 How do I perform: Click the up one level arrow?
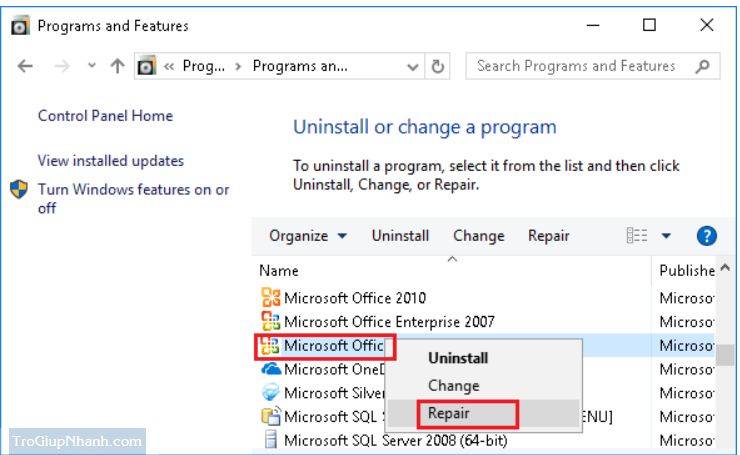click(x=117, y=66)
